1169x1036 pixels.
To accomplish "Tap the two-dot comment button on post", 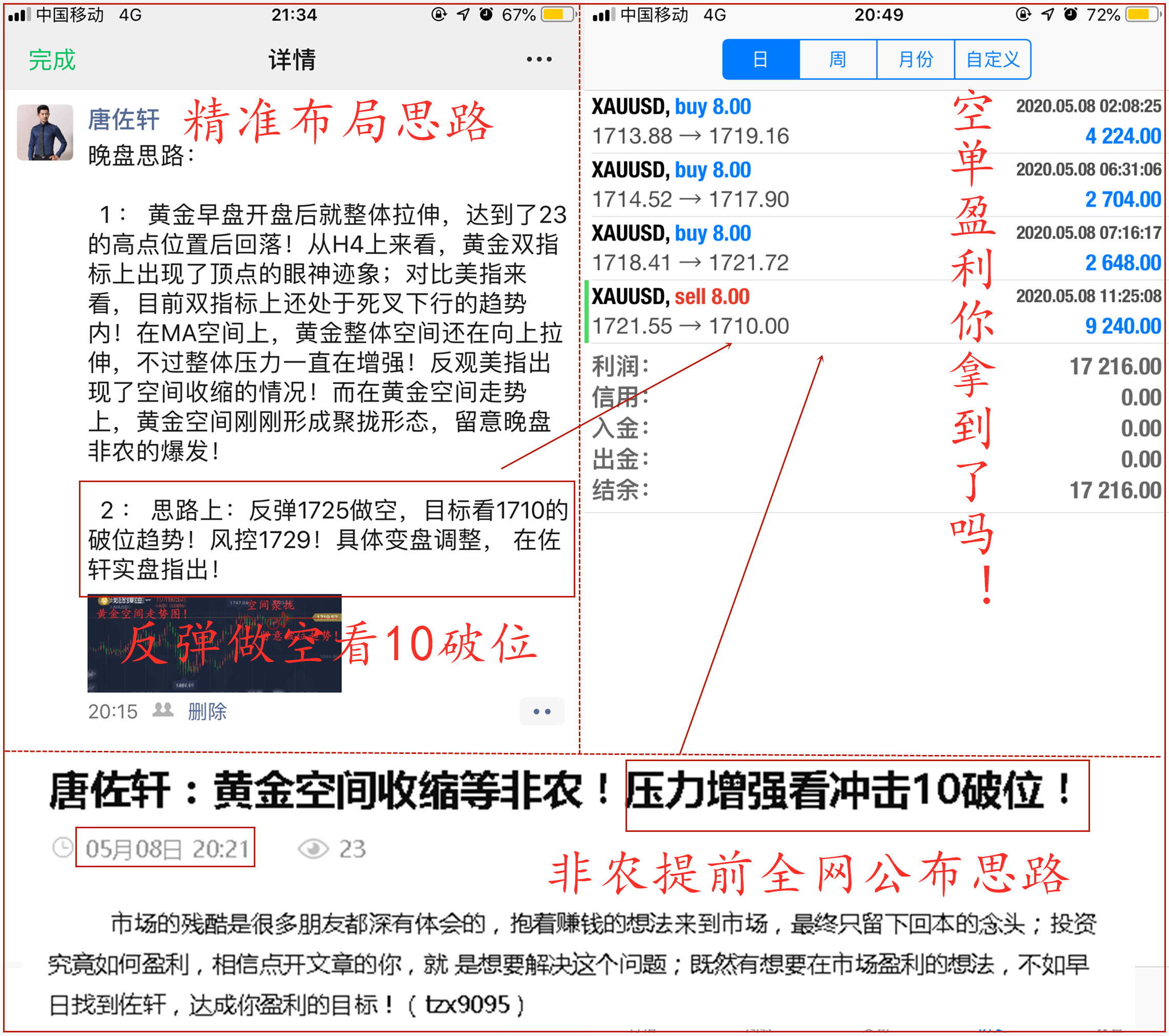I will [541, 711].
